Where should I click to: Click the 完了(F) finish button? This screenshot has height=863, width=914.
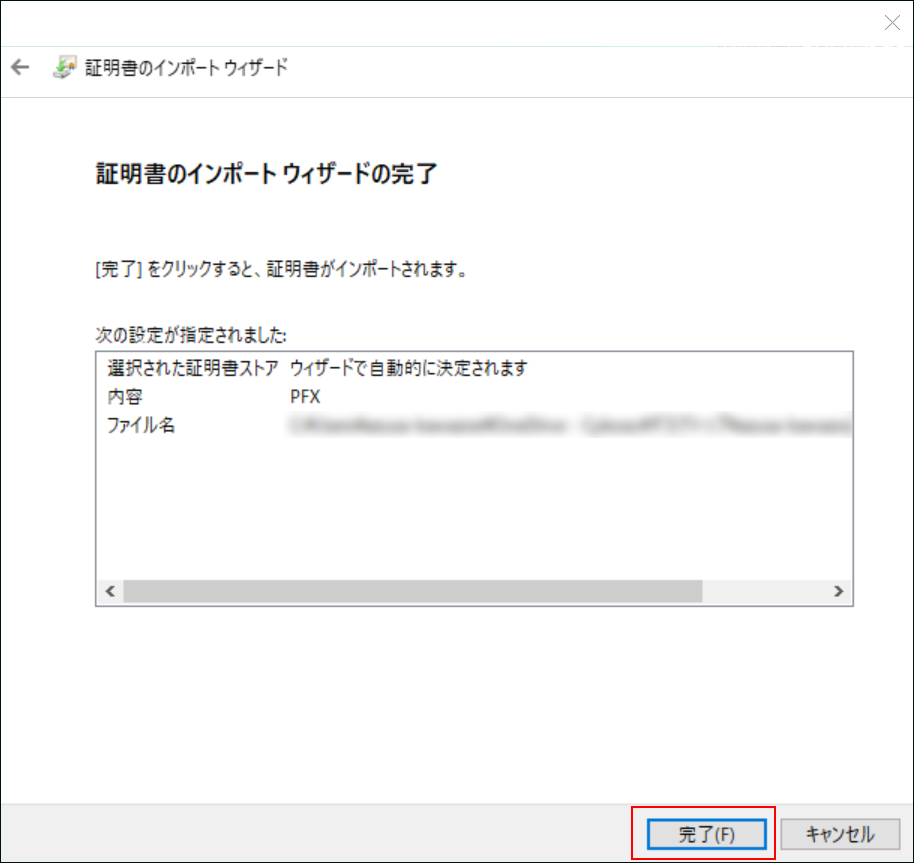tap(706, 834)
